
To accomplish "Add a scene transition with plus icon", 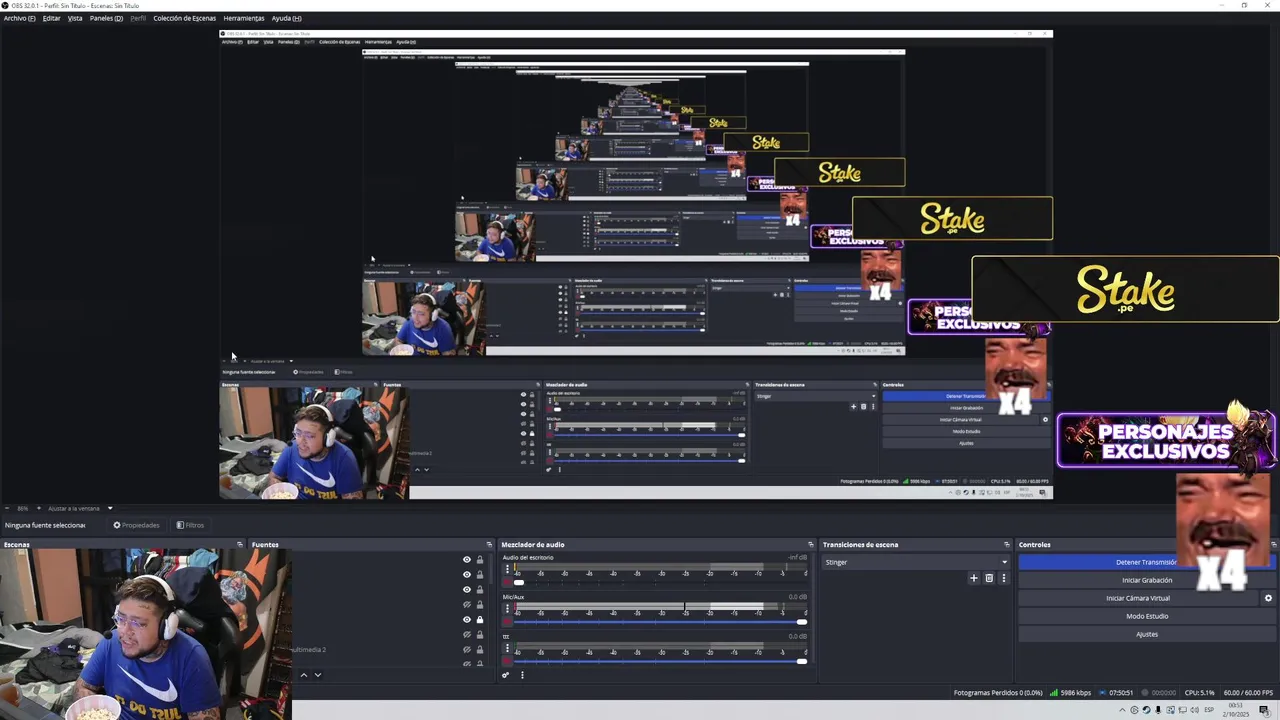I will (974, 578).
